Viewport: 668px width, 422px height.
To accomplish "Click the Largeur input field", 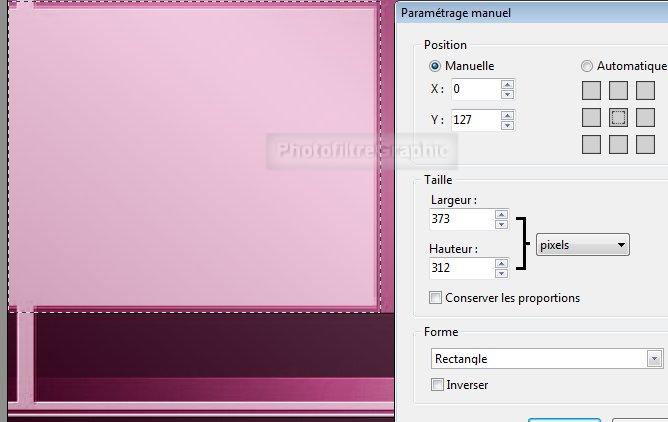I will click(x=460, y=218).
